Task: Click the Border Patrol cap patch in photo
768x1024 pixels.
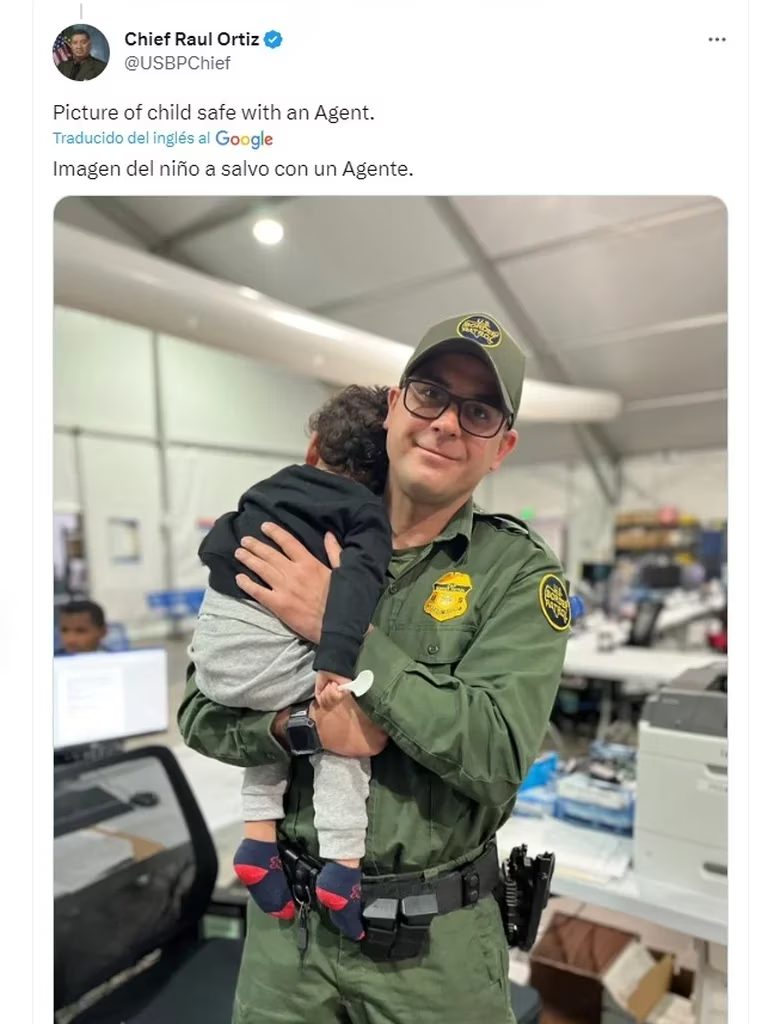Action: (479, 331)
